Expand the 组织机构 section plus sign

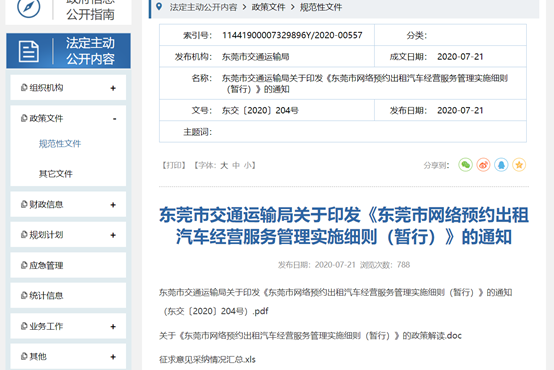click(113, 88)
